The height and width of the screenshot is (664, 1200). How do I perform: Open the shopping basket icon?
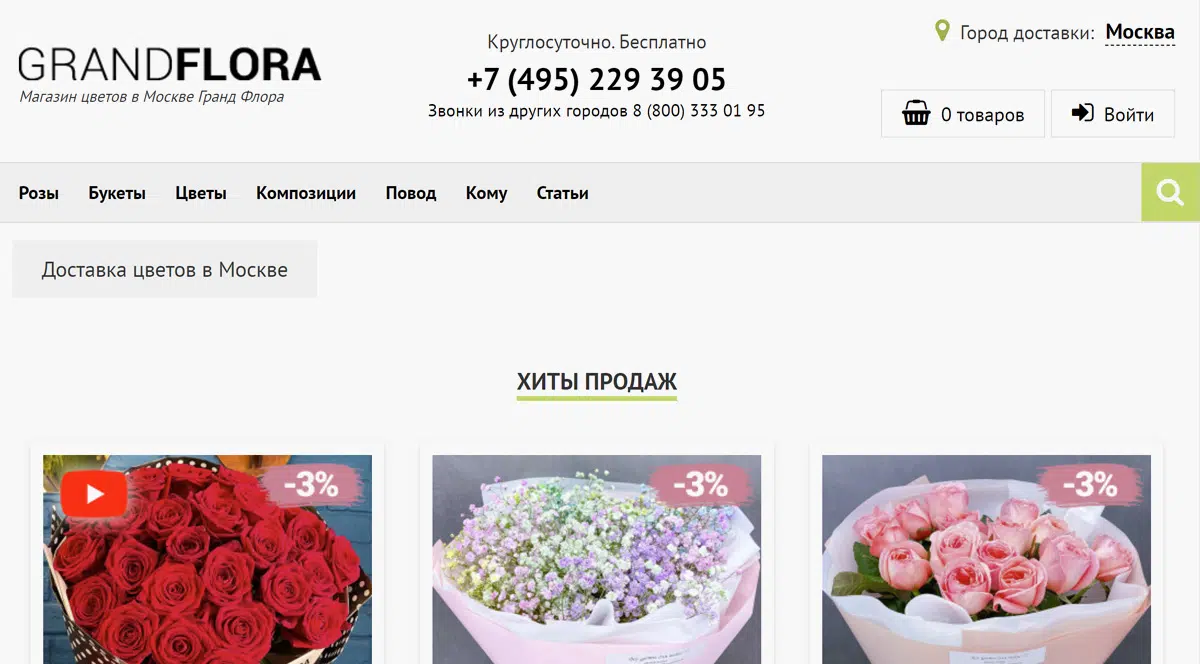coord(916,114)
